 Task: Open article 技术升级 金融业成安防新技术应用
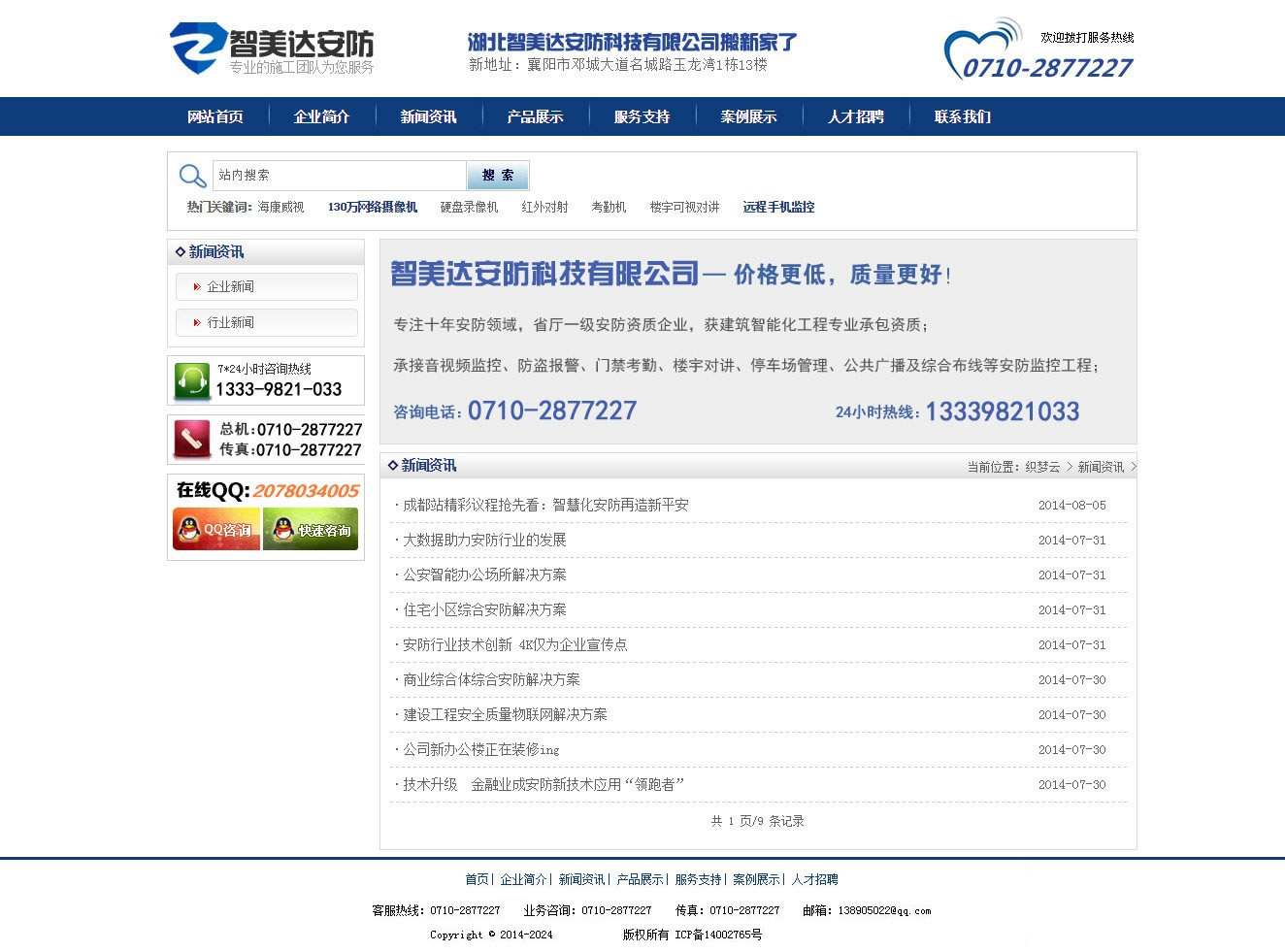click(544, 784)
